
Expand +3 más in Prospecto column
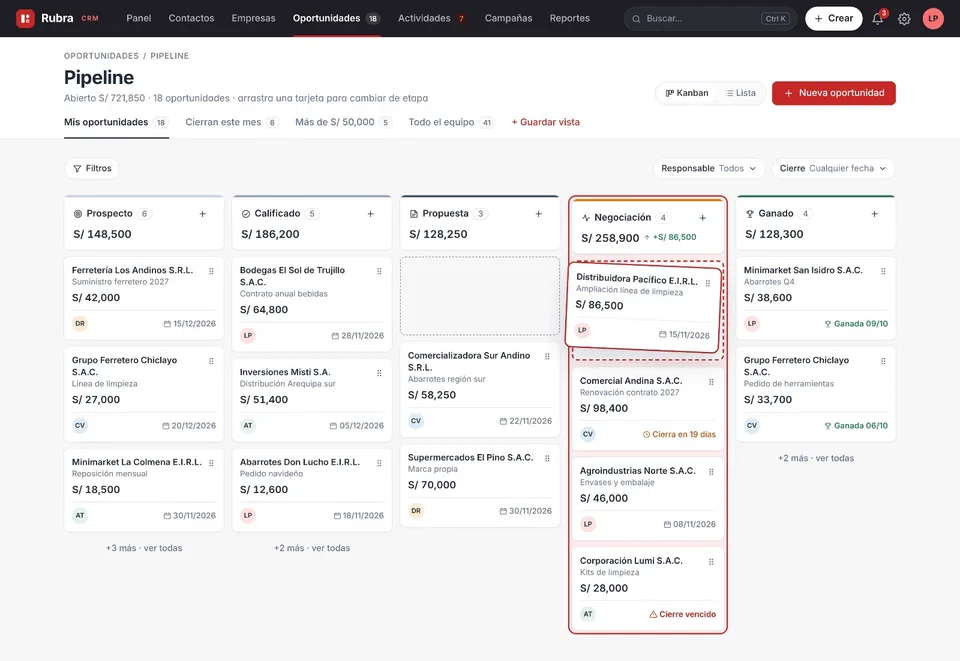point(144,548)
